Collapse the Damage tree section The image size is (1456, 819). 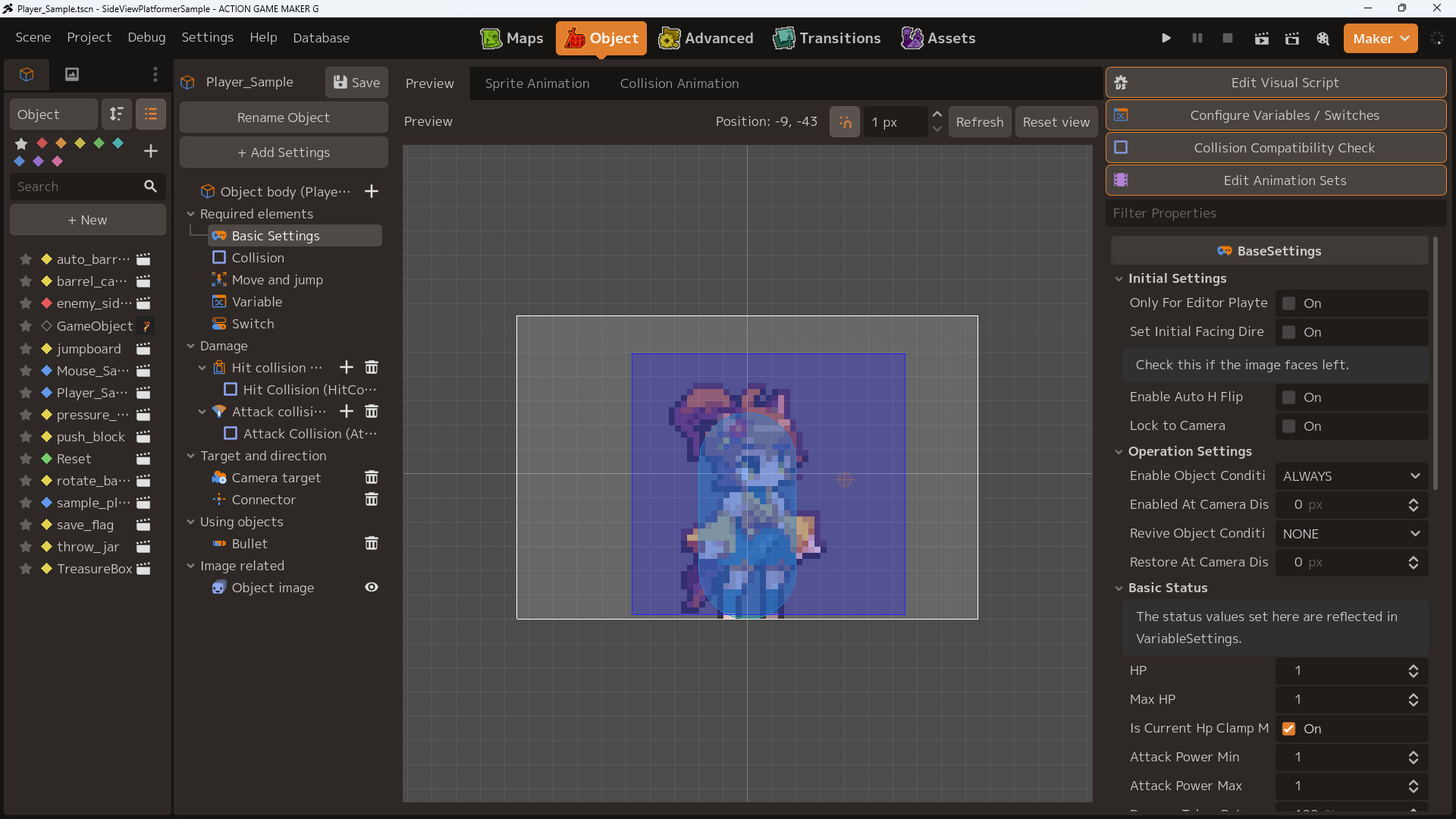click(191, 346)
